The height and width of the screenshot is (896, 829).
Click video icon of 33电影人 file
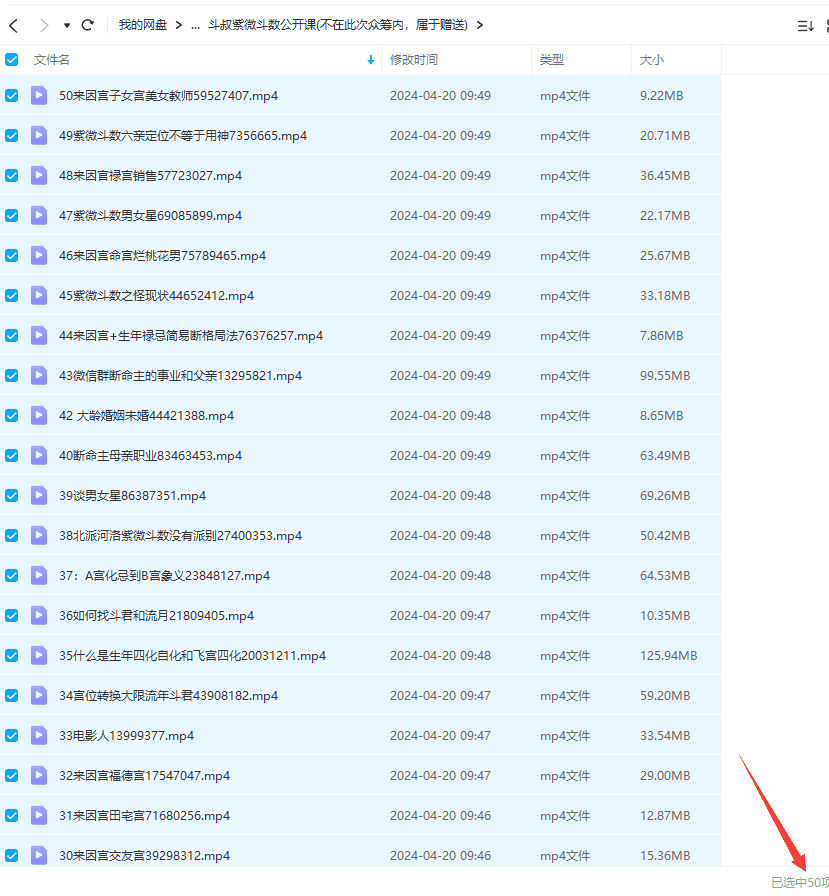39,736
